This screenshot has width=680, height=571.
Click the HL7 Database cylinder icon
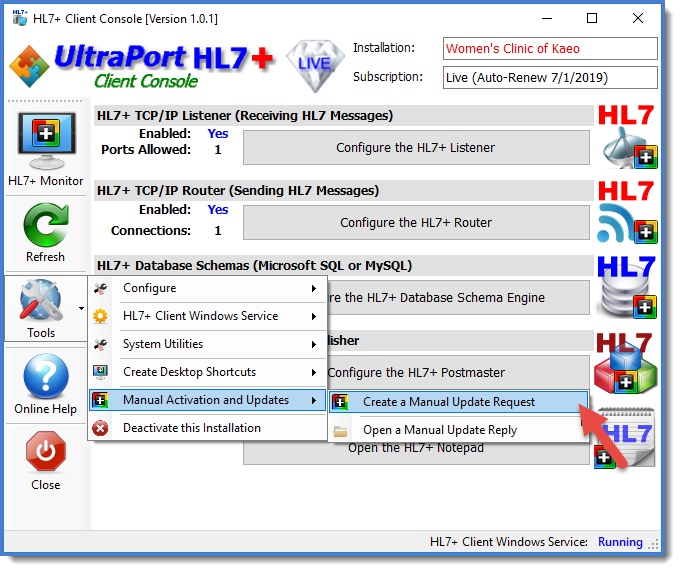pyautogui.click(x=627, y=287)
